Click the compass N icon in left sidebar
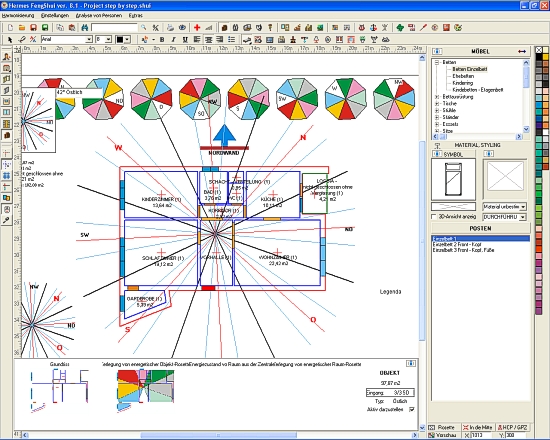The image size is (550, 440). [x=6, y=165]
